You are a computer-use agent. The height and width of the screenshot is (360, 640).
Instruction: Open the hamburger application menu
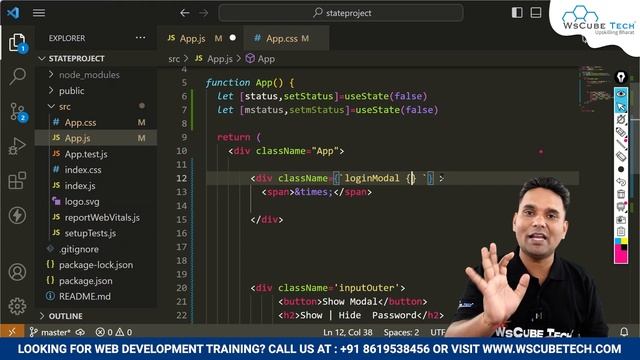pyautogui.click(x=39, y=13)
